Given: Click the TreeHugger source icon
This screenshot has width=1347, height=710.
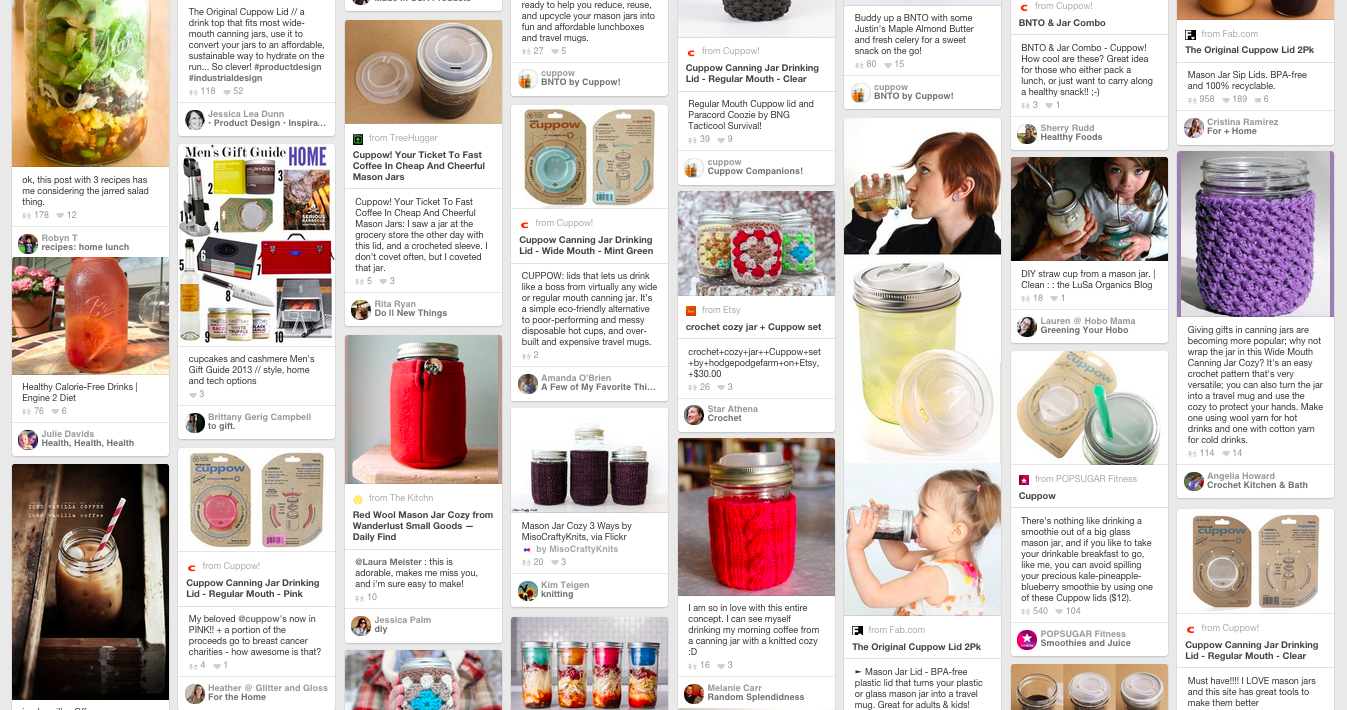Looking at the screenshot, I should (x=358, y=139).
